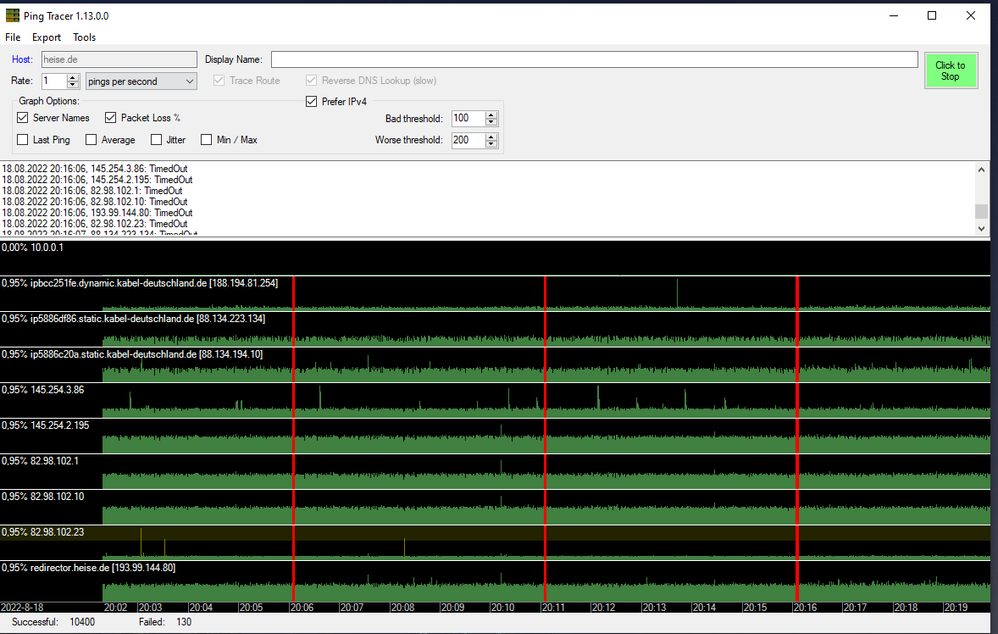Increase the Bad threshold value
This screenshot has width=998, height=634.
490,115
